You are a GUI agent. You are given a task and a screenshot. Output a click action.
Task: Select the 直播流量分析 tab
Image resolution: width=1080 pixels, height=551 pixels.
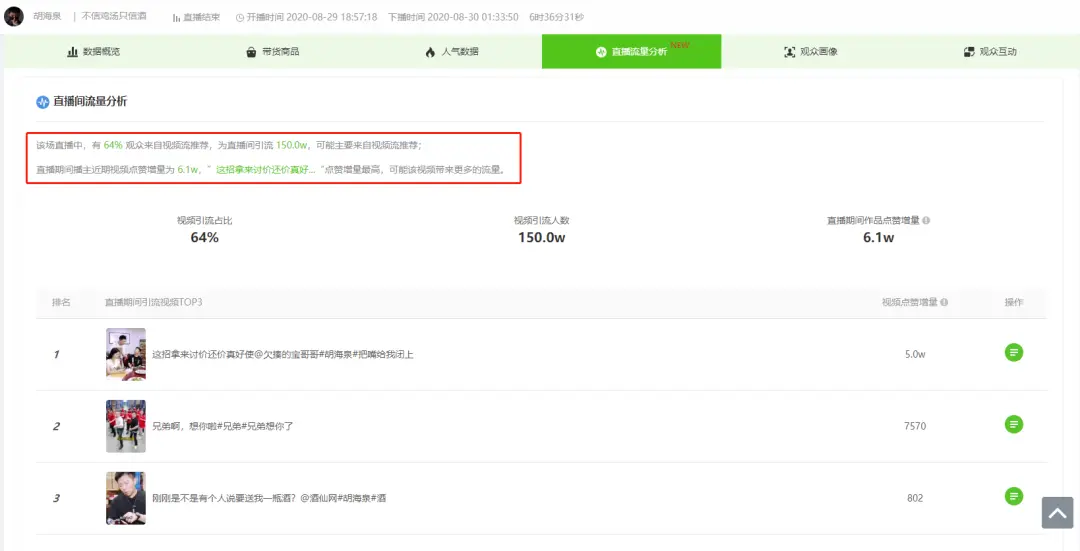[632, 52]
